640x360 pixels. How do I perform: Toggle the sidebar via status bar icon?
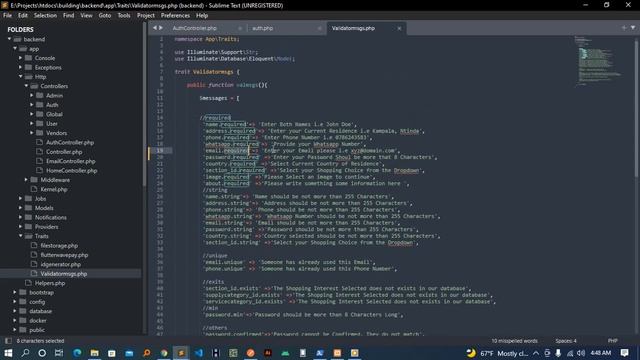pyautogui.click(x=8, y=341)
